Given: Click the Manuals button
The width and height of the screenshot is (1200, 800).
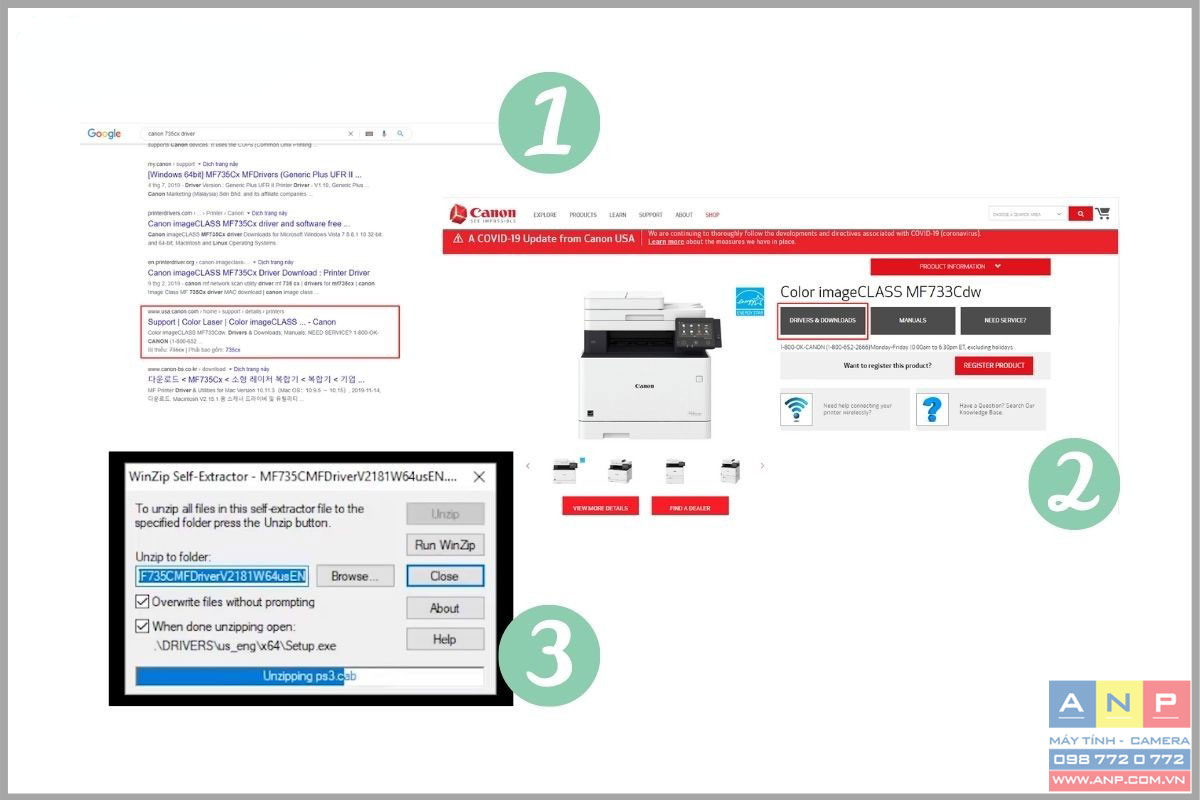Looking at the screenshot, I should click(x=913, y=321).
